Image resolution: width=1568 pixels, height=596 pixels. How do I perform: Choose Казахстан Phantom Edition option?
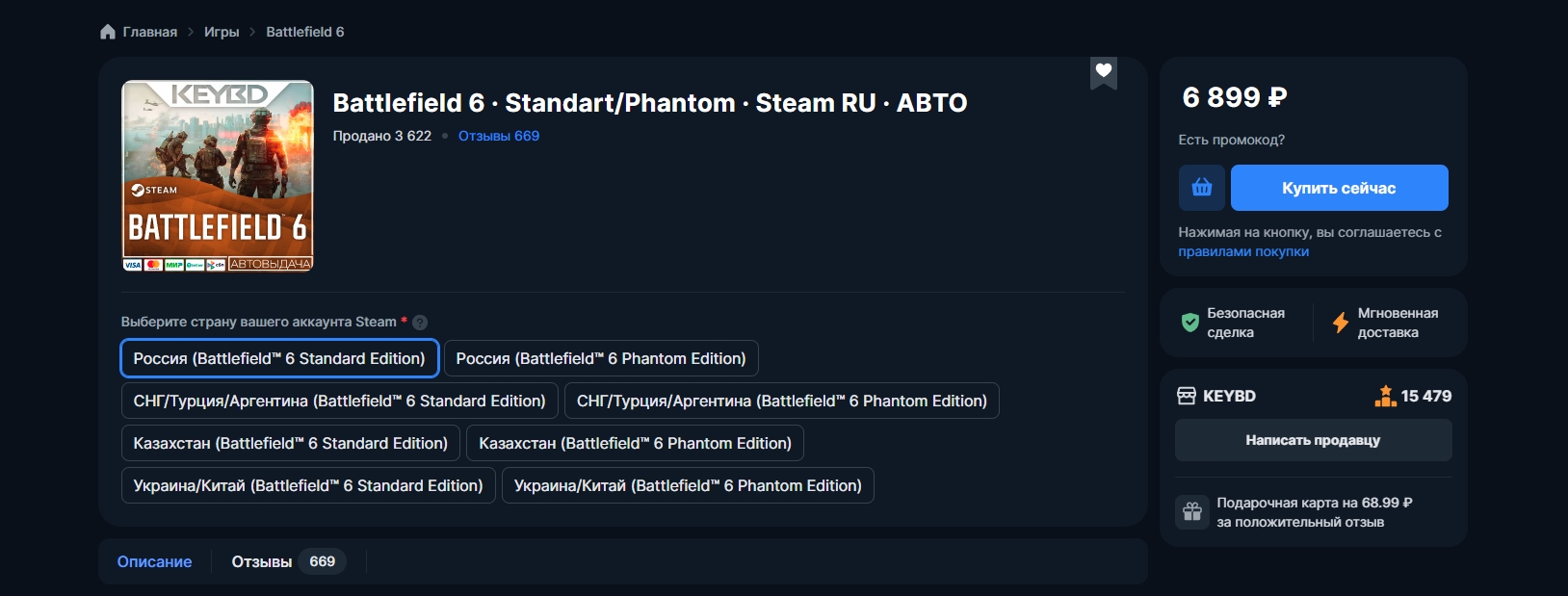tap(635, 443)
